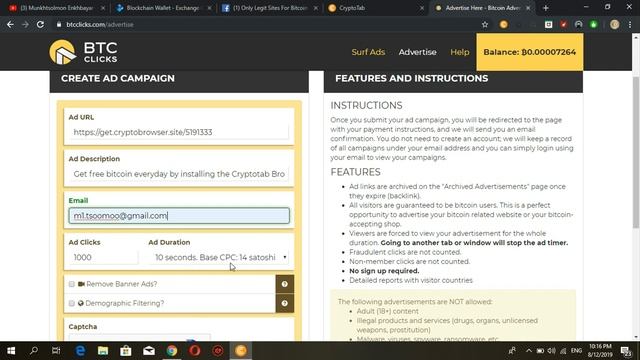640x360 pixels.
Task: Open Task View on taskbar
Action: click(x=56, y=351)
